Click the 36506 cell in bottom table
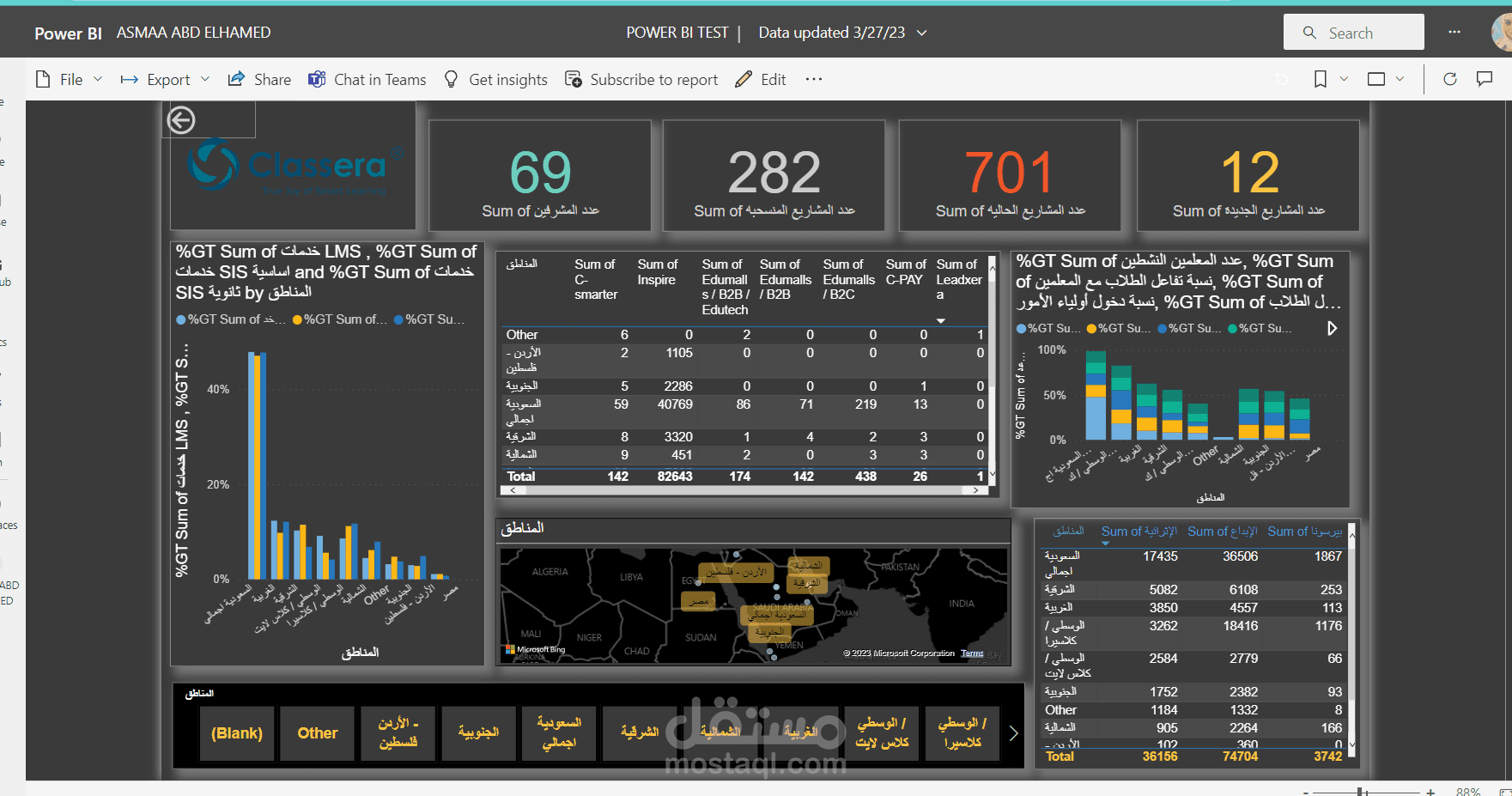The height and width of the screenshot is (796, 1512). (1241, 556)
